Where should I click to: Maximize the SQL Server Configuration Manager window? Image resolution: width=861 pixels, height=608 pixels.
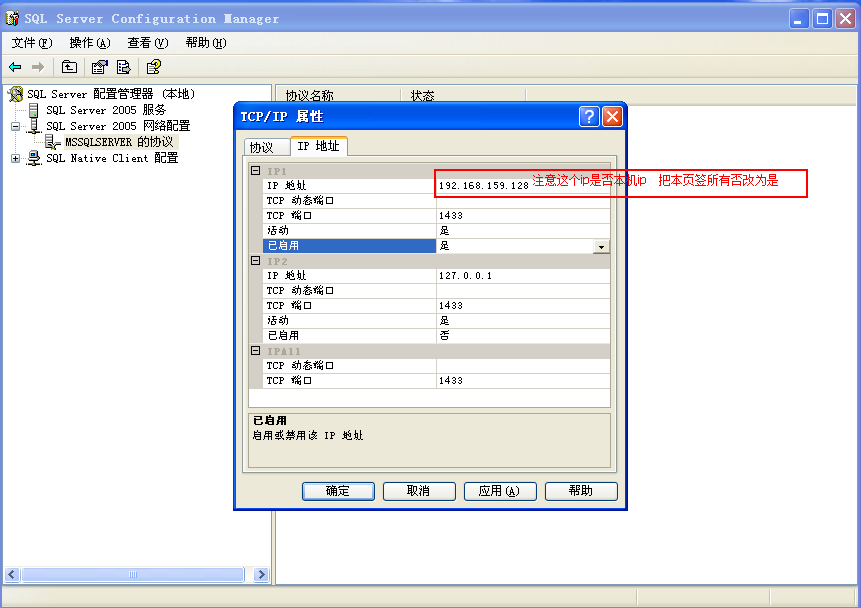click(822, 19)
